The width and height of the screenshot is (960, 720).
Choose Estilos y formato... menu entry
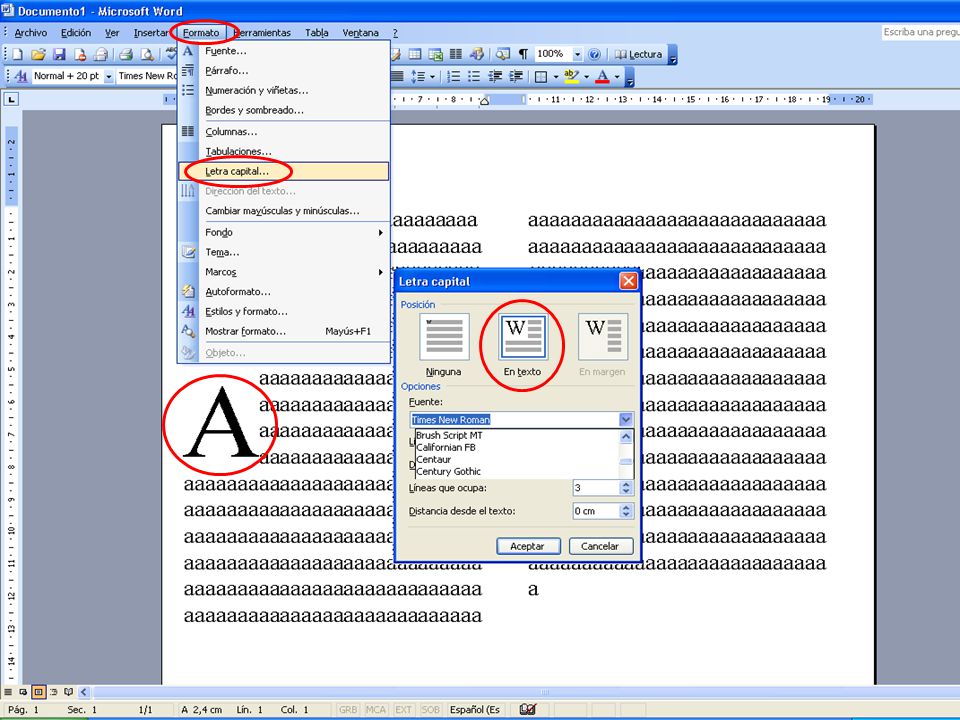pyautogui.click(x=284, y=312)
